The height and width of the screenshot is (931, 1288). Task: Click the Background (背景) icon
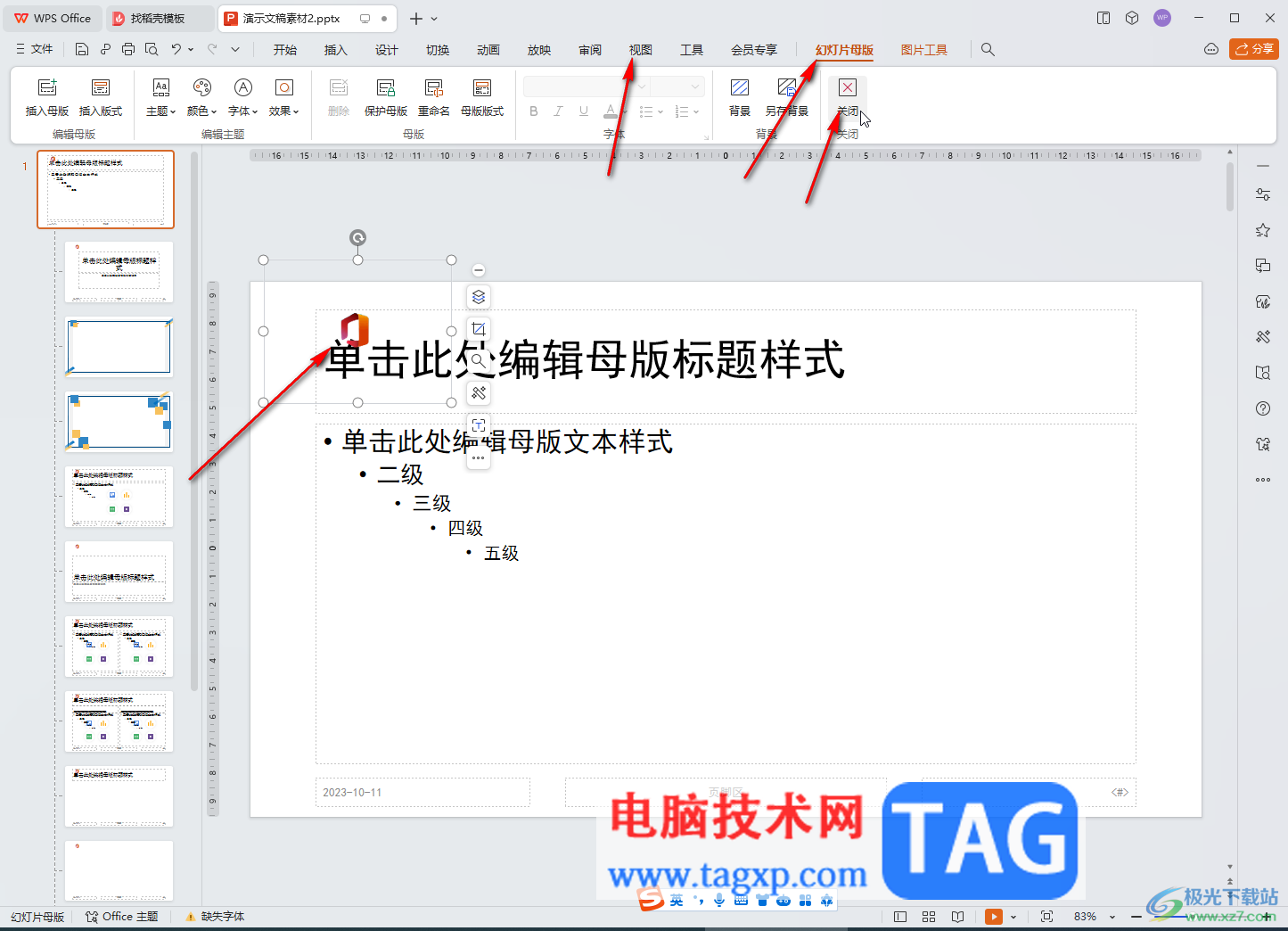point(740,97)
